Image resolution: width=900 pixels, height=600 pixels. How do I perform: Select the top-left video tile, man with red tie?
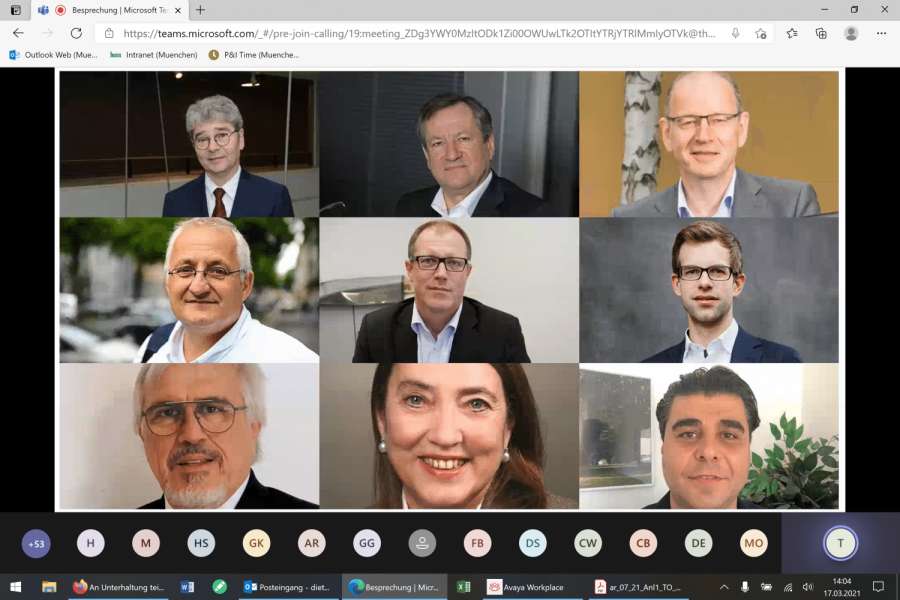click(x=189, y=144)
